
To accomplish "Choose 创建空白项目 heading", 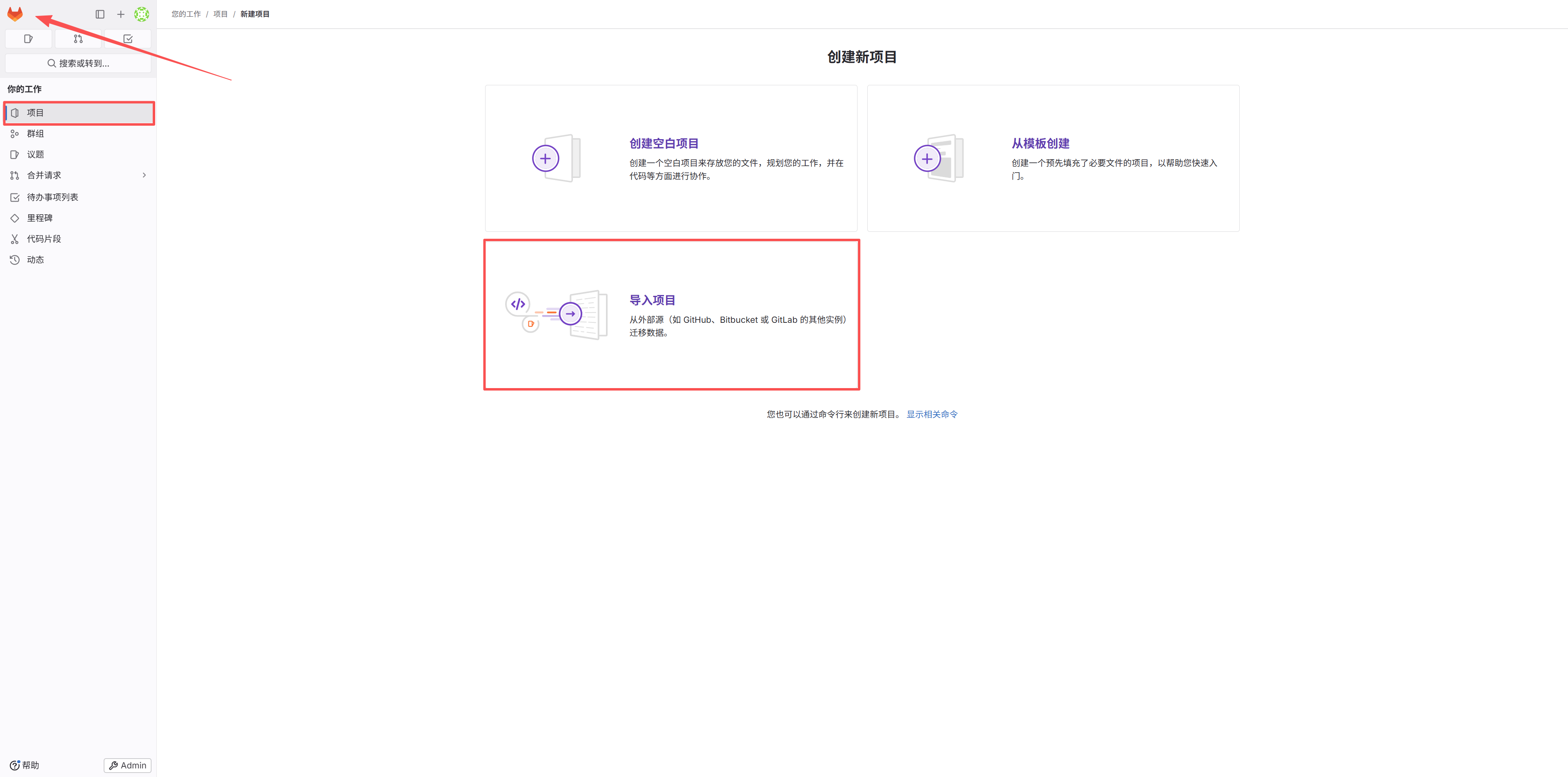I will tap(664, 144).
